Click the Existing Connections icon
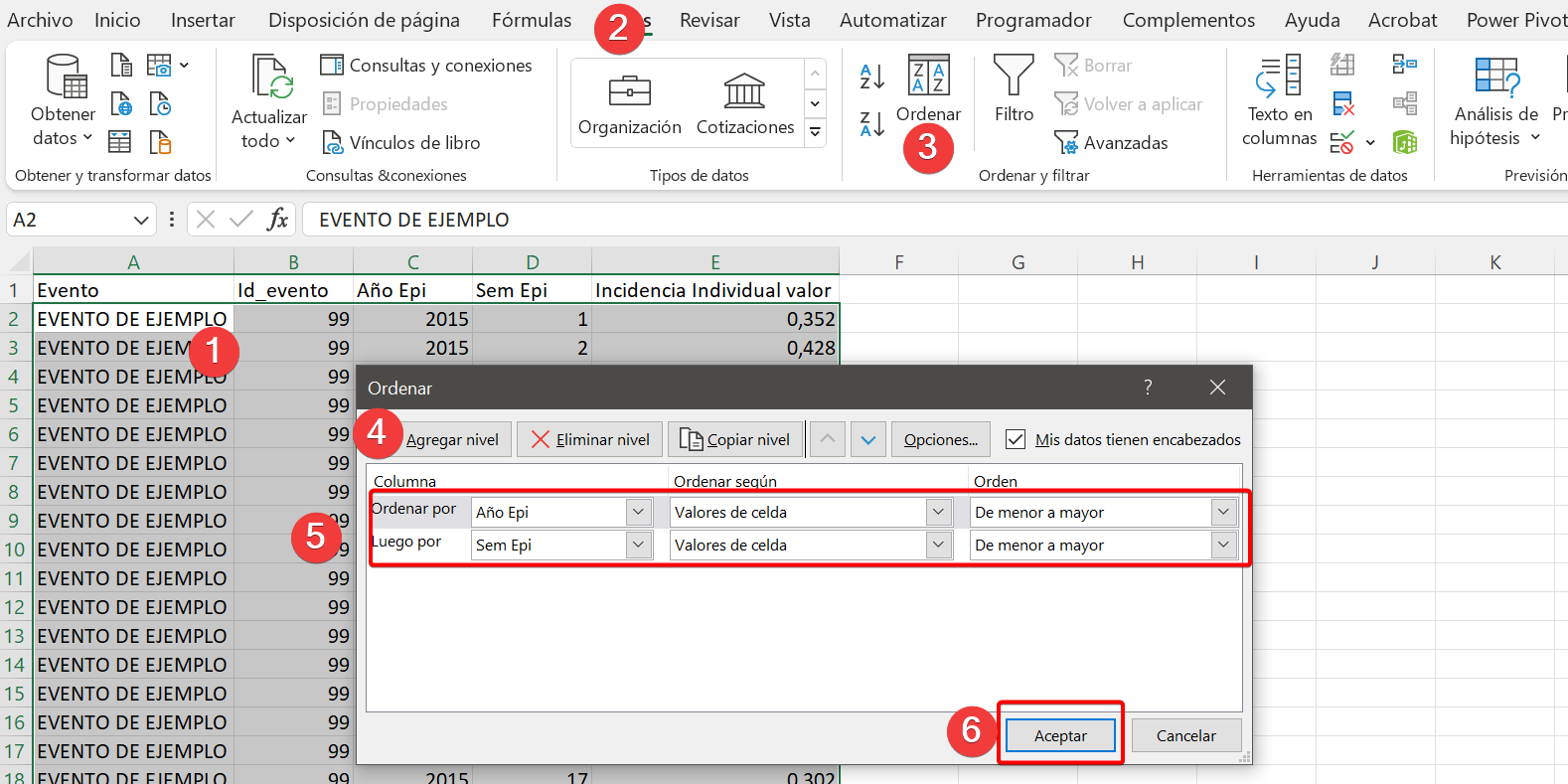 pos(160,142)
